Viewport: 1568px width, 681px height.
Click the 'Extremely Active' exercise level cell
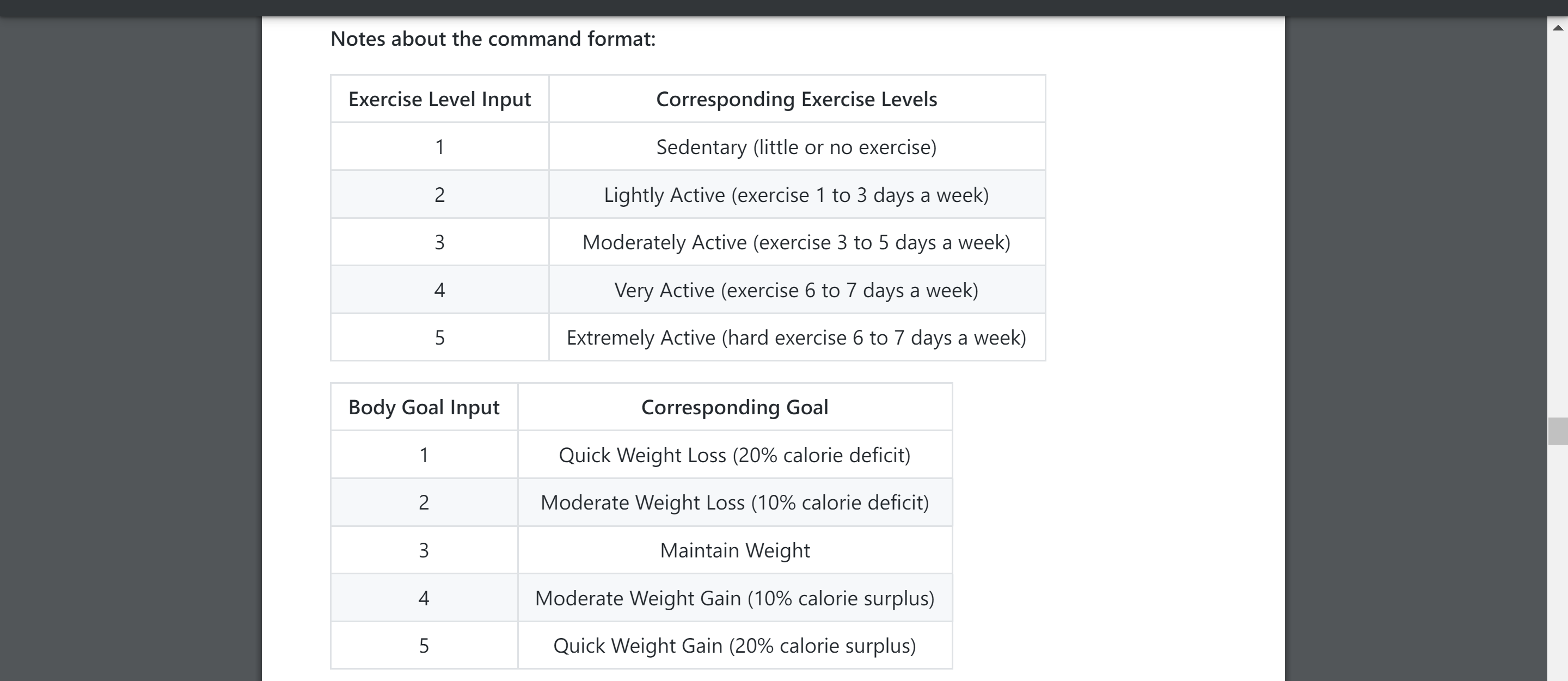click(797, 338)
